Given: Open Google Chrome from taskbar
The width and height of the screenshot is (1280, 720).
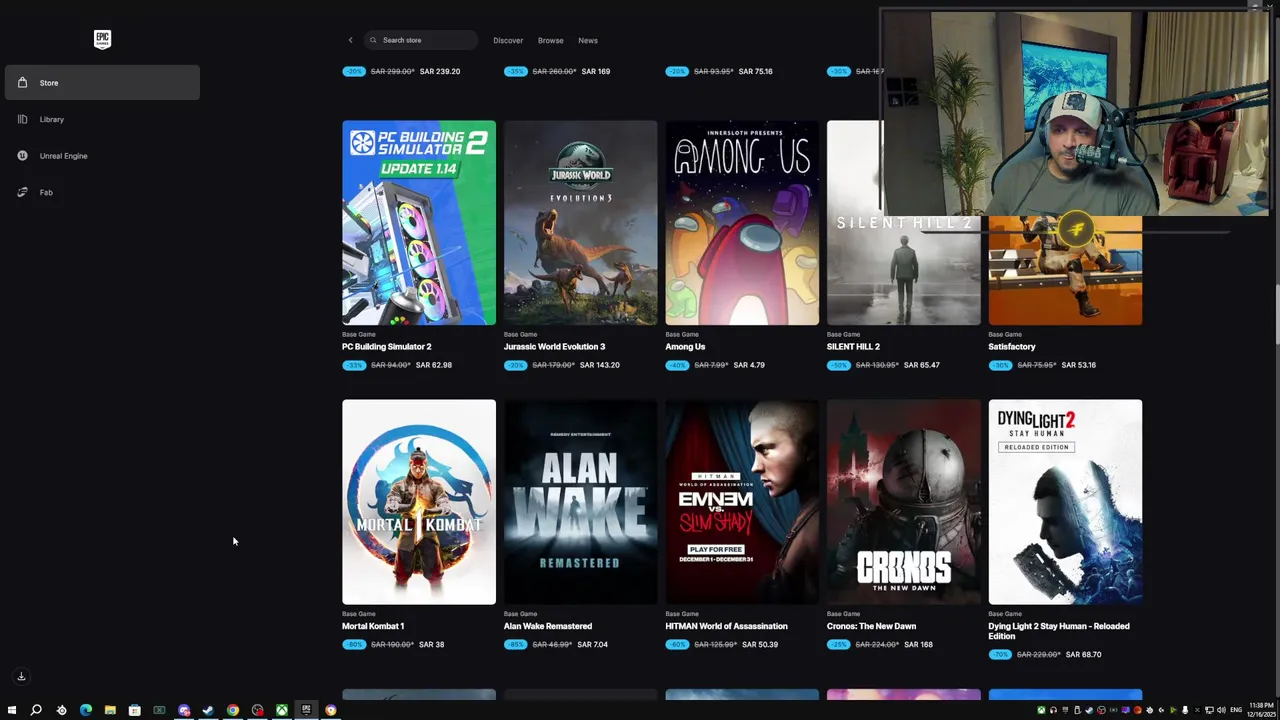Looking at the screenshot, I should click(232, 710).
